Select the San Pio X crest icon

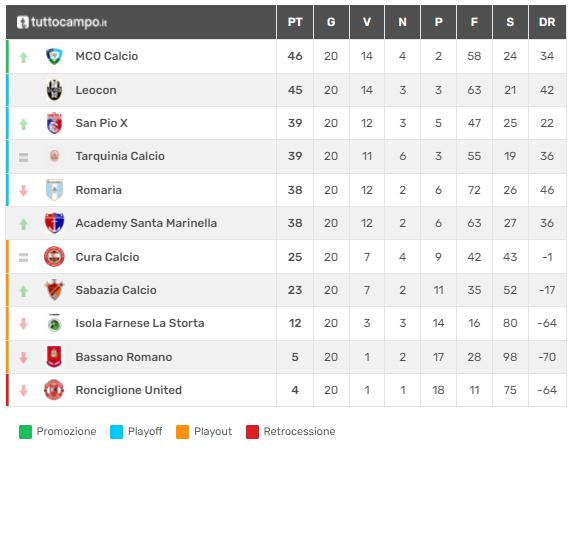pyautogui.click(x=54, y=123)
